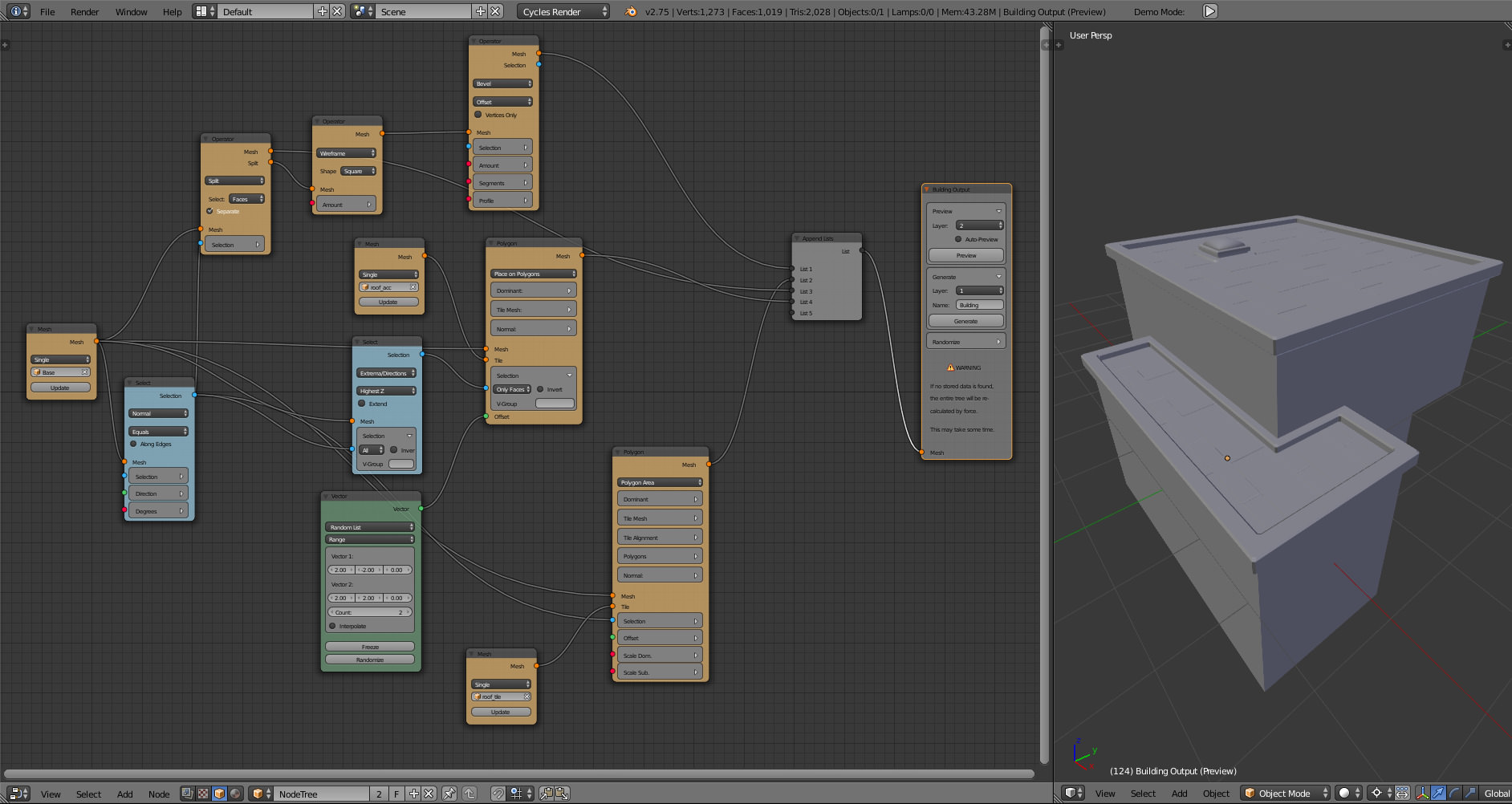Open the Object menu in 3D view
The image size is (1512, 804).
tap(1216, 793)
